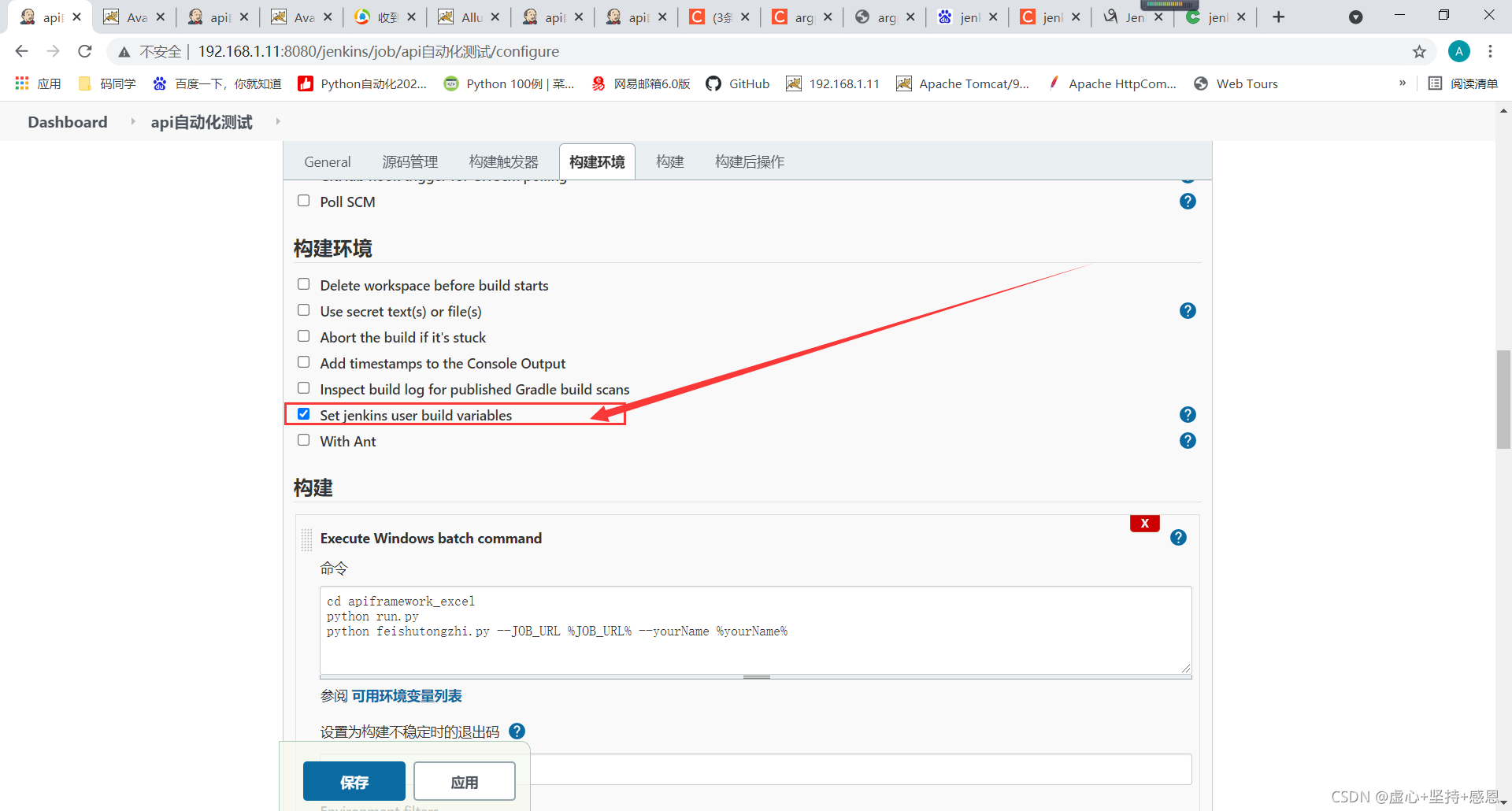This screenshot has height=811, width=1512.
Task: Switch to the 源码管理 tab
Action: (410, 161)
